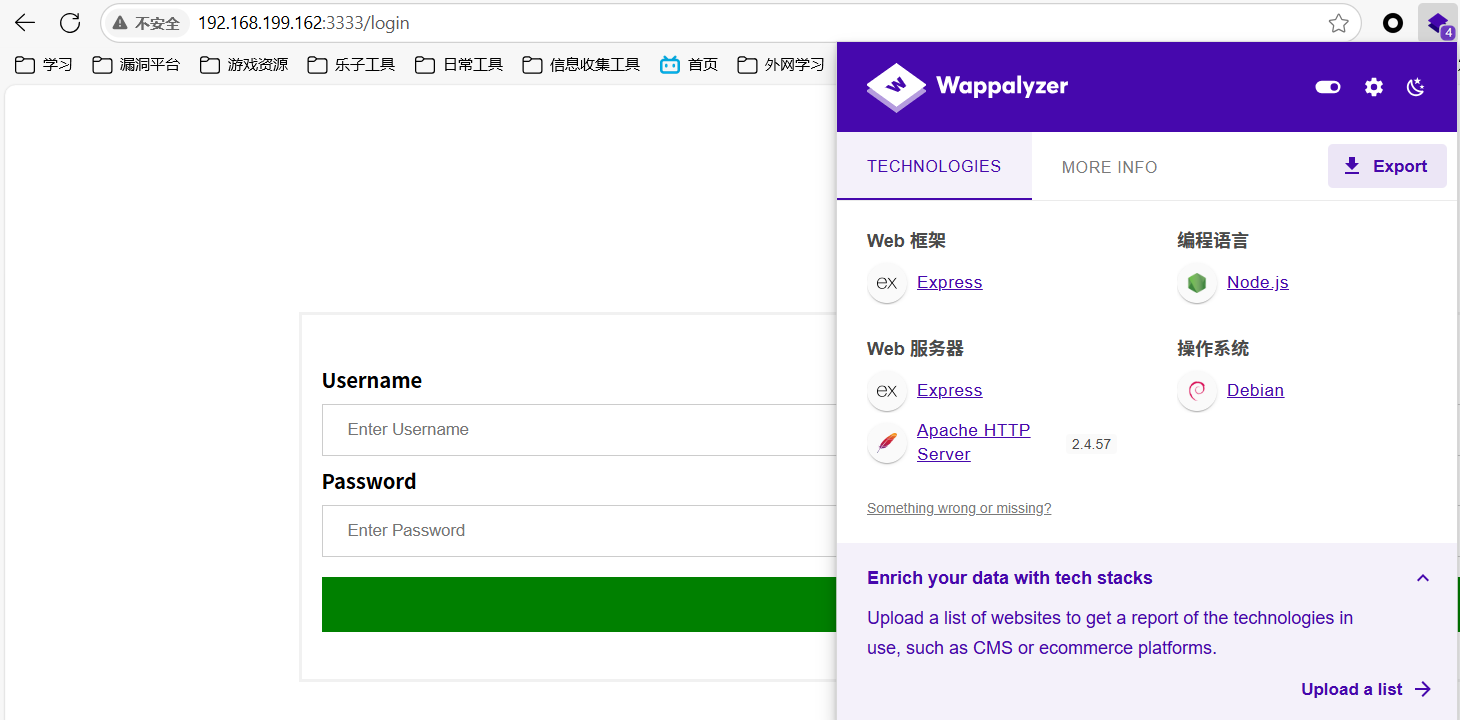Screen dimensions: 1460x720
Task: Go back using the browser back arrow
Action: tap(25, 23)
